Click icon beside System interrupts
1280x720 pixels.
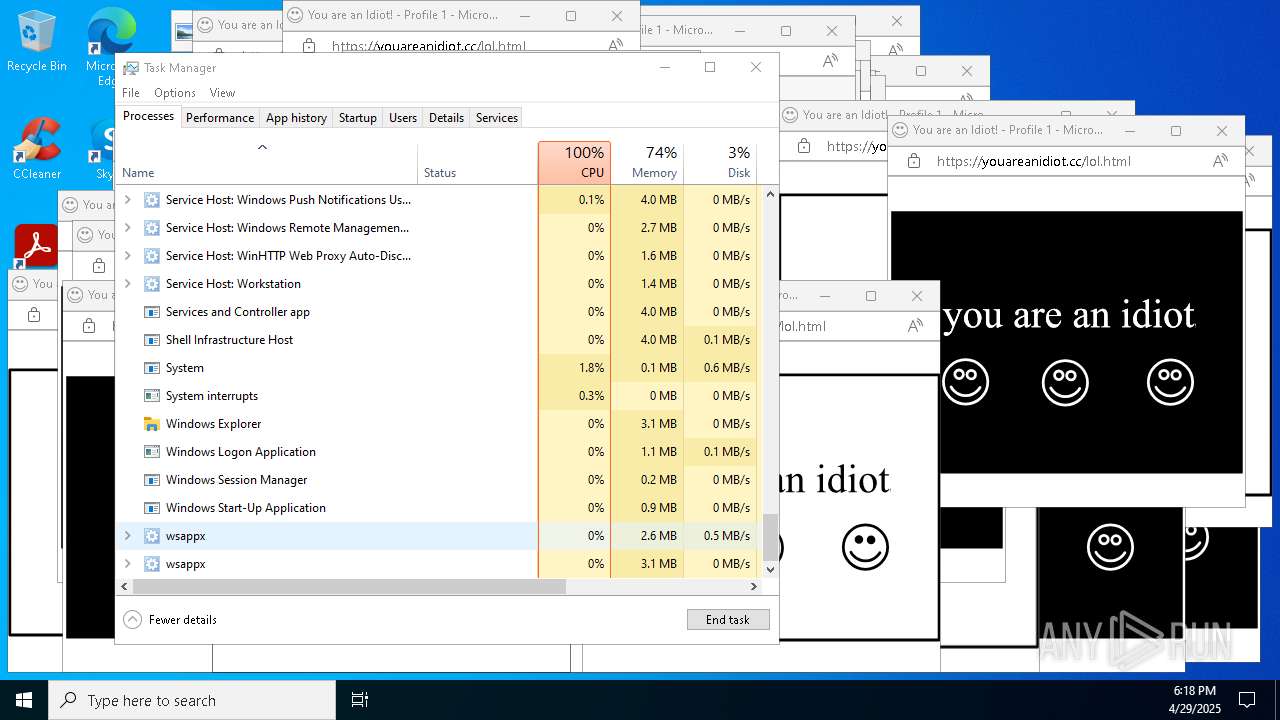152,395
